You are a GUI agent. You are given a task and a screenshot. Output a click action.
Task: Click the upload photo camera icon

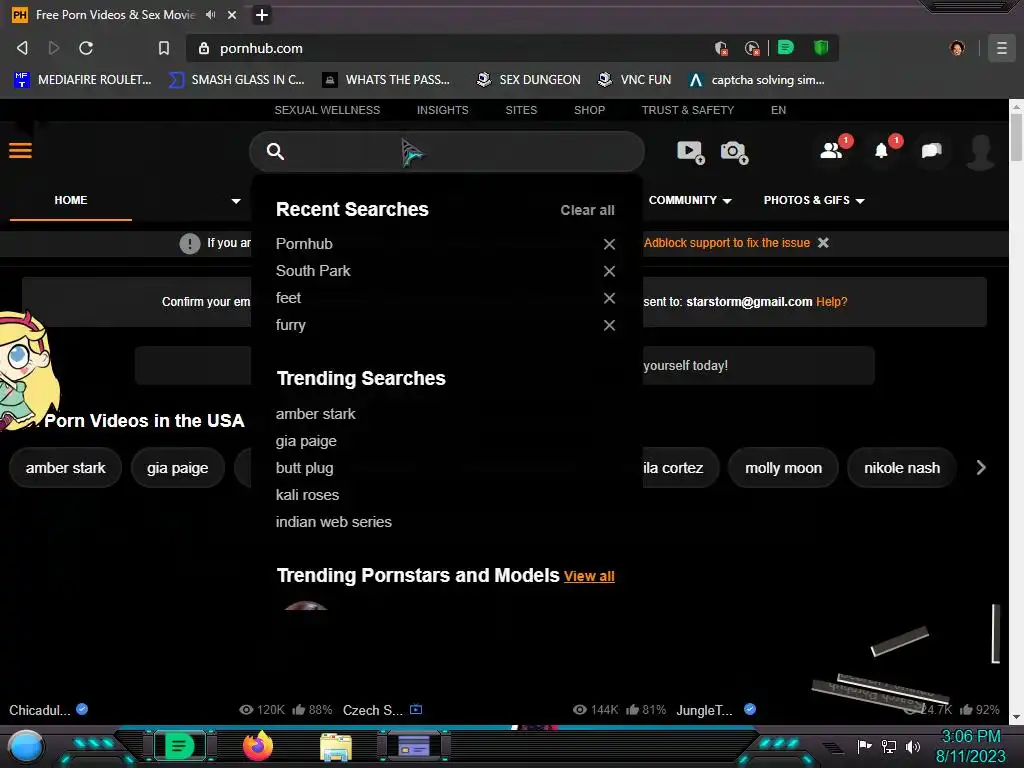coord(734,152)
